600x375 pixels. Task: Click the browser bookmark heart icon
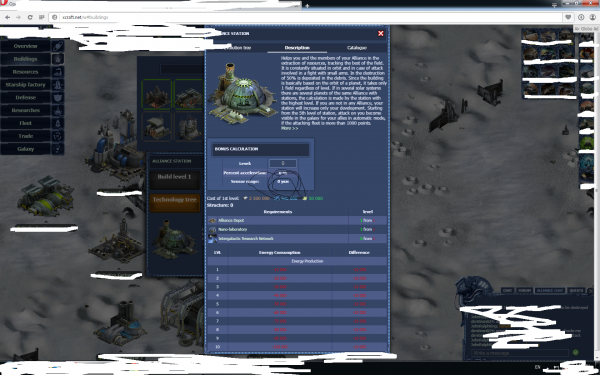point(568,17)
